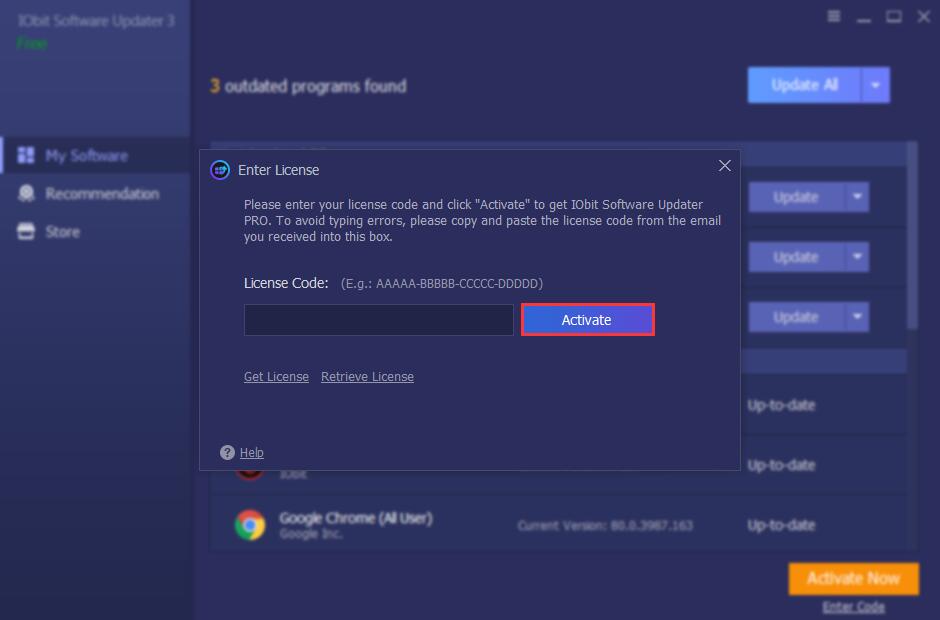Minimize the IObit Software Updater window

pos(864,18)
